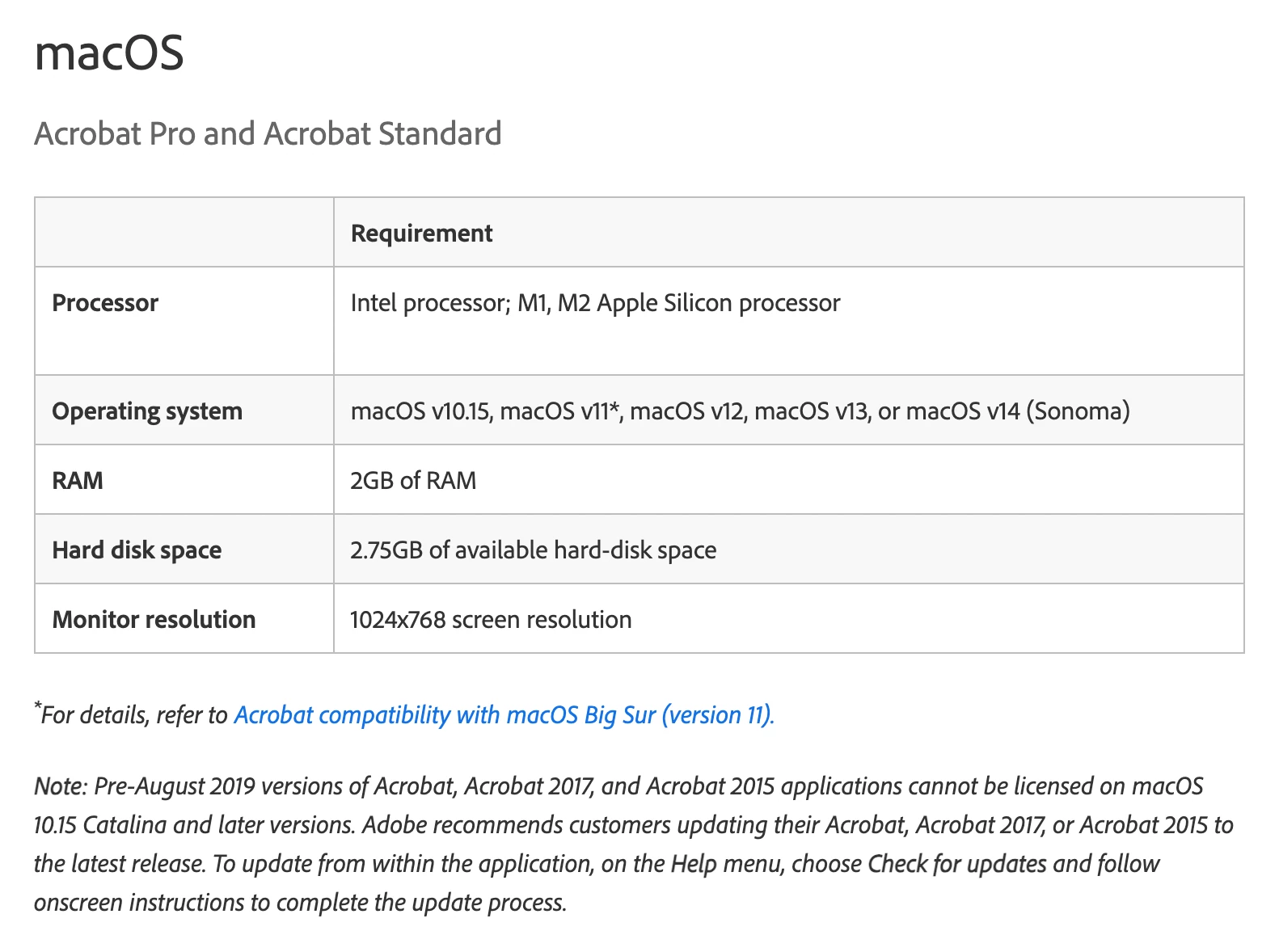Select the Operating system row label
1279x952 pixels.
147,411
